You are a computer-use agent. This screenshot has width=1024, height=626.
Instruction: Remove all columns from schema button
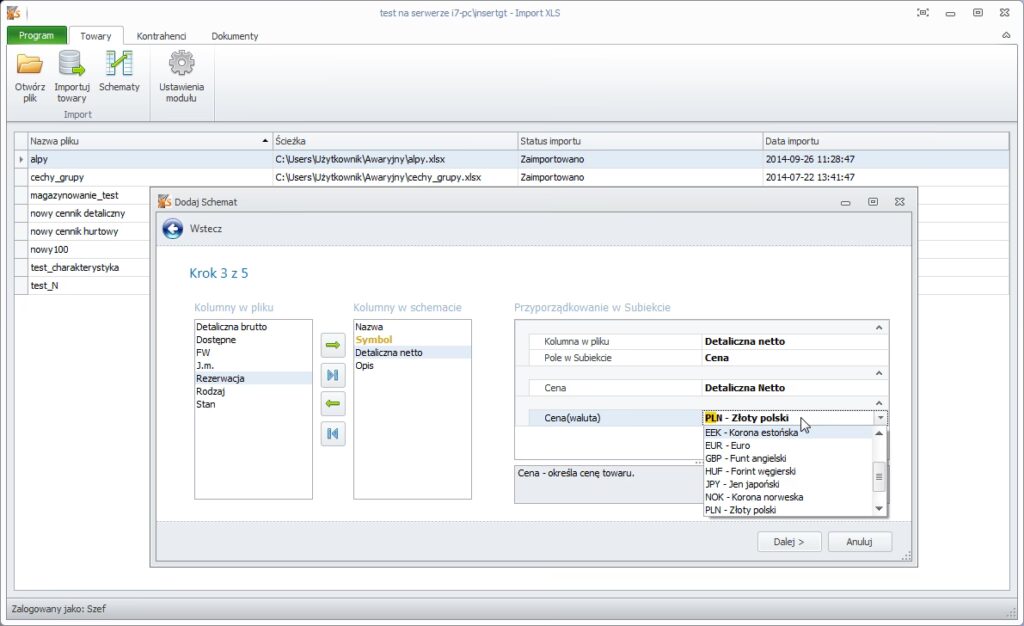pyautogui.click(x=333, y=434)
